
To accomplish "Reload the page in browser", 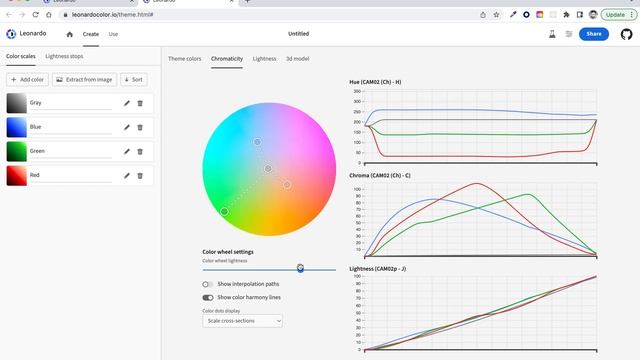I will point(36,15).
